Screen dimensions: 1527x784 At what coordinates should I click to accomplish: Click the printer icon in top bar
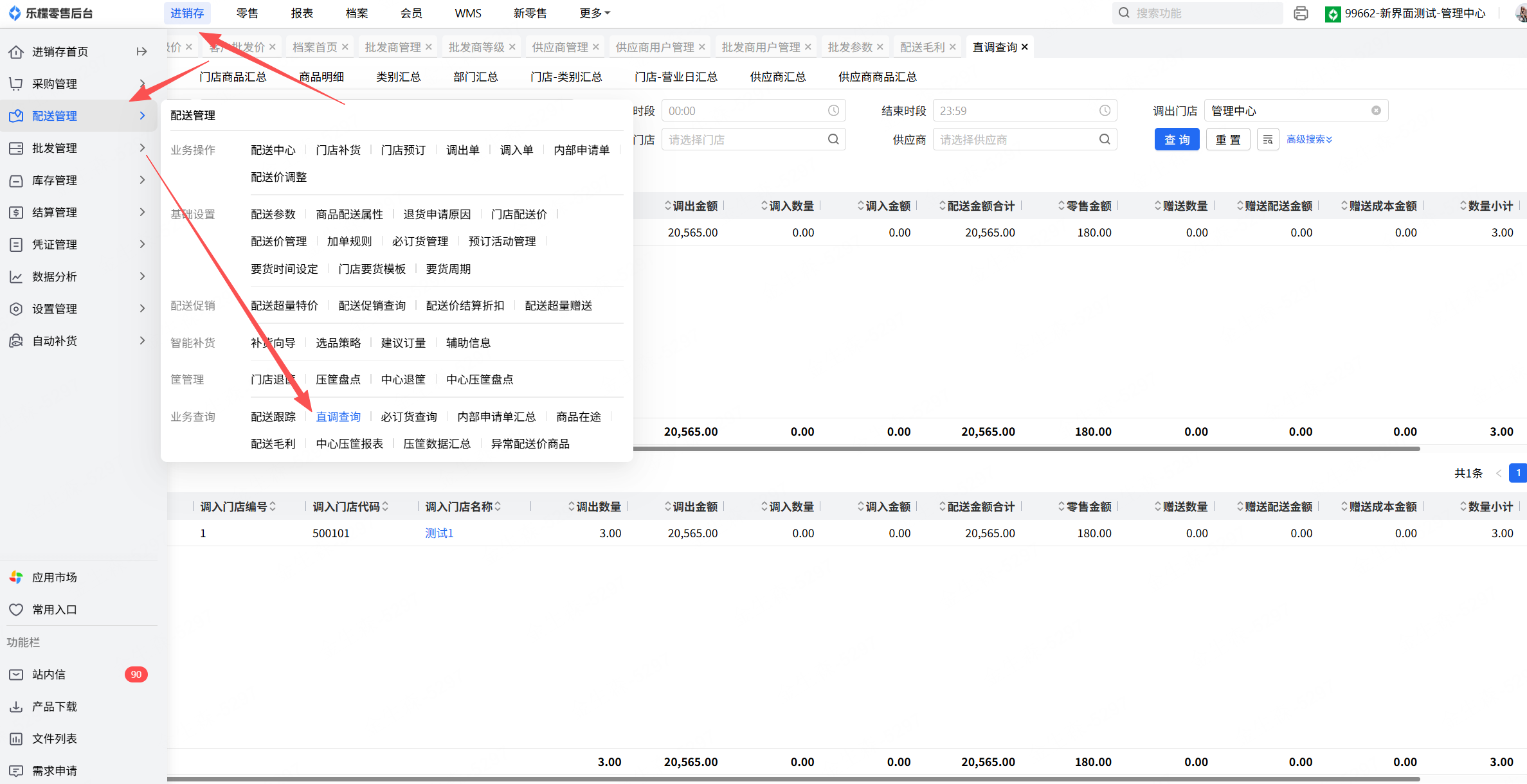coord(1301,13)
